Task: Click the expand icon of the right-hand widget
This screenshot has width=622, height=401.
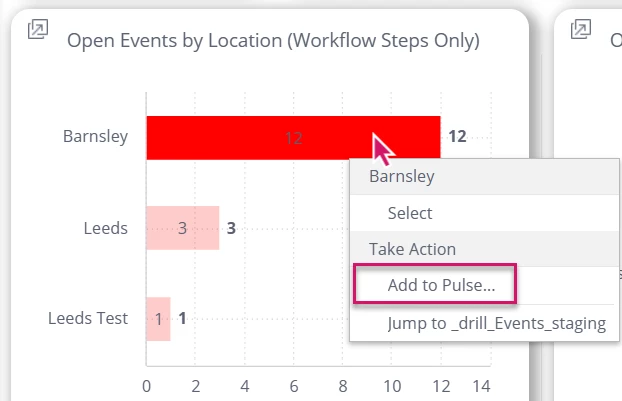Action: click(580, 30)
